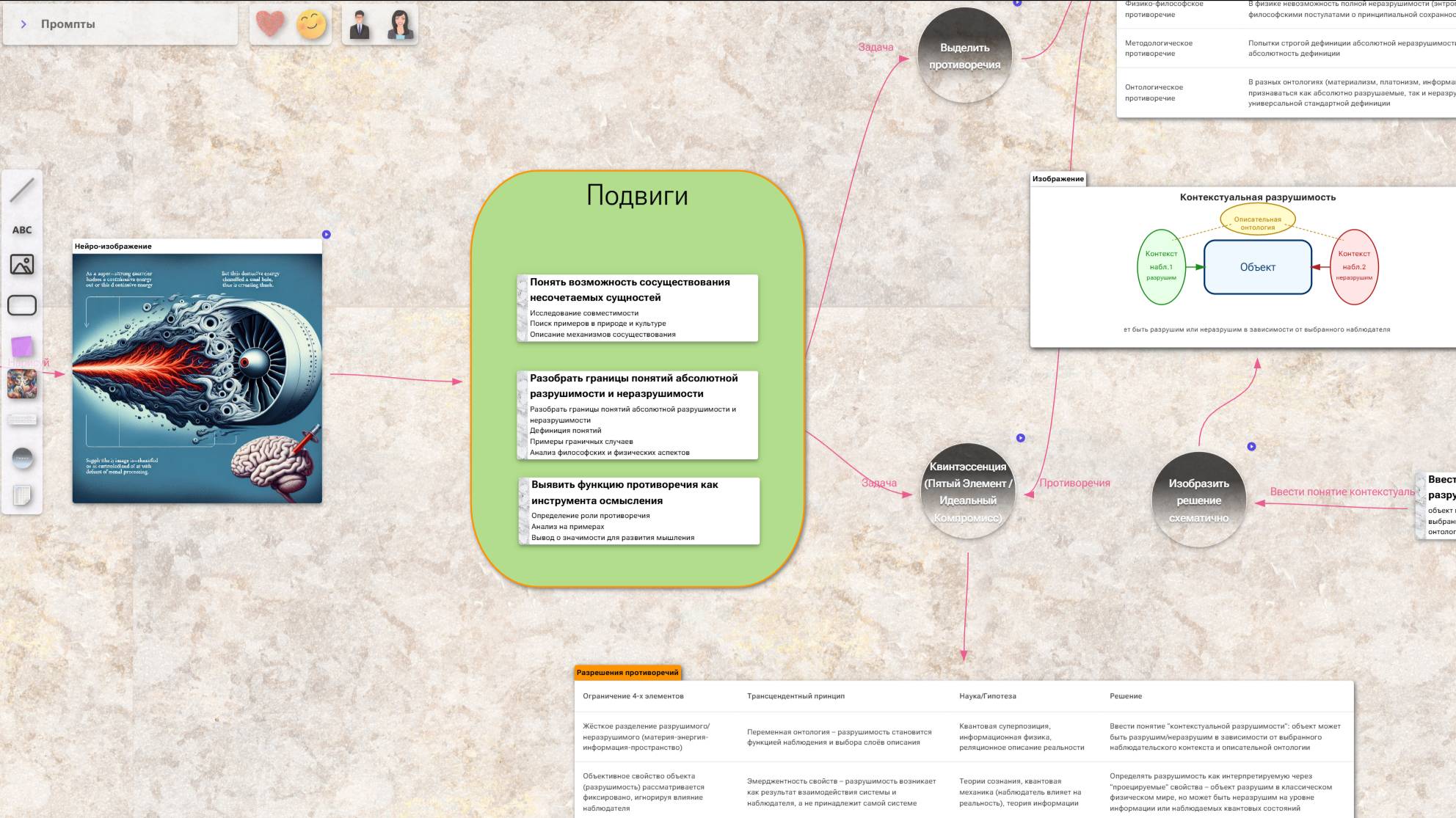Viewport: 1456px width, 818px height.
Task: Click the Наука/Гипотеза column header
Action: coord(987,696)
